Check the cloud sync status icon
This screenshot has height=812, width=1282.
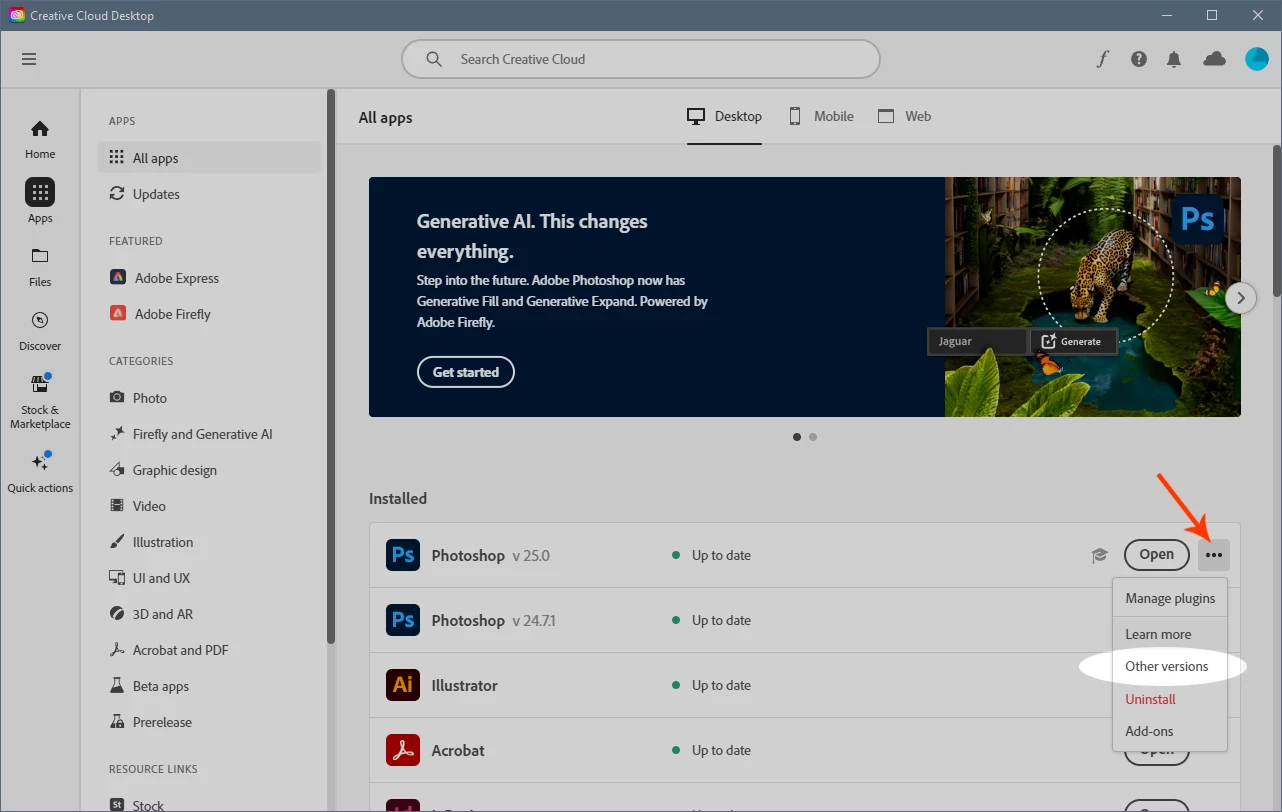[1215, 59]
